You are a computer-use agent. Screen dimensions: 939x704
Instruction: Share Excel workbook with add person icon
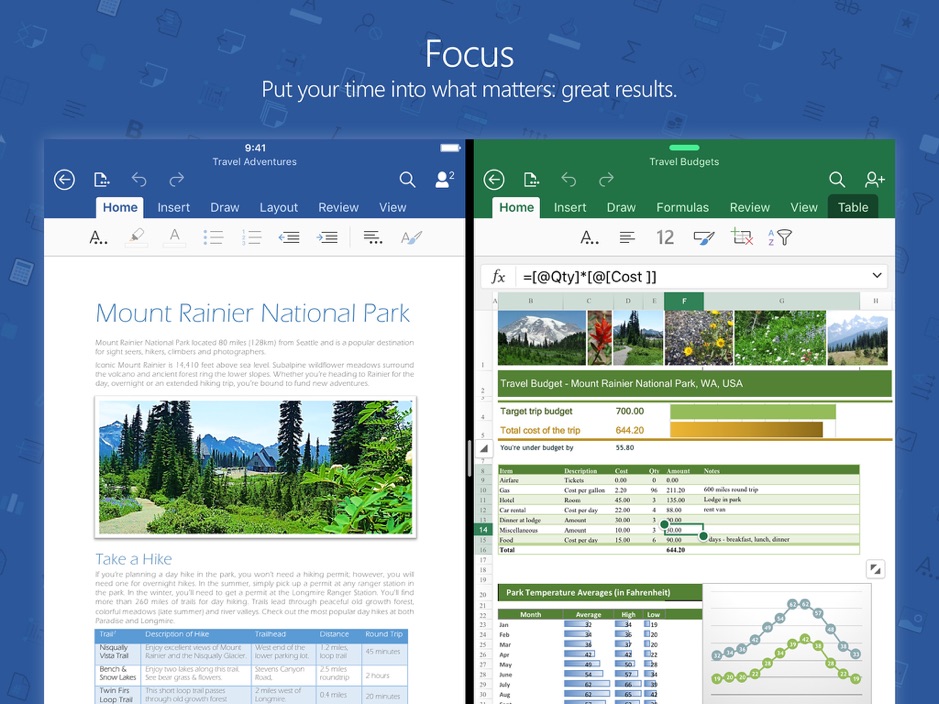875,180
